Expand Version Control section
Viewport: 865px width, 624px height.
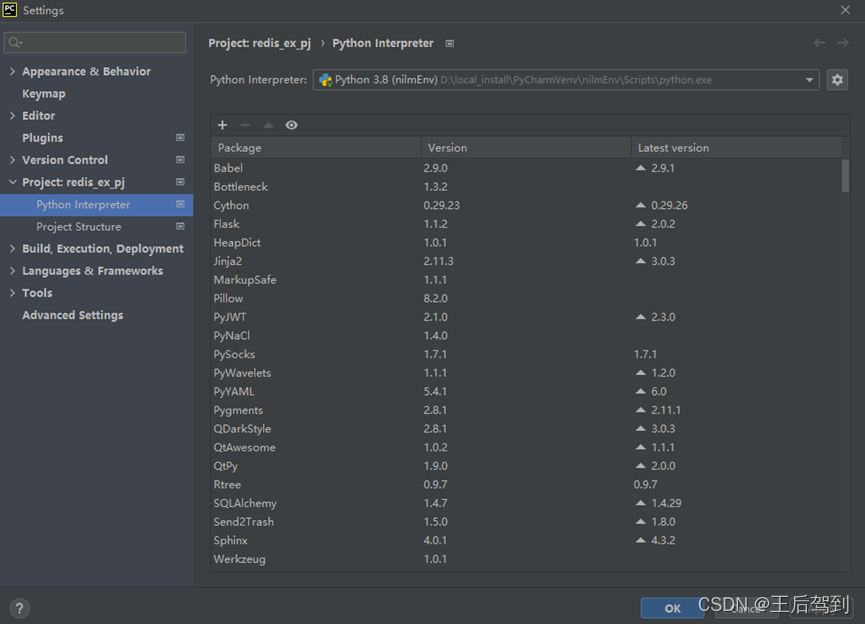point(12,159)
